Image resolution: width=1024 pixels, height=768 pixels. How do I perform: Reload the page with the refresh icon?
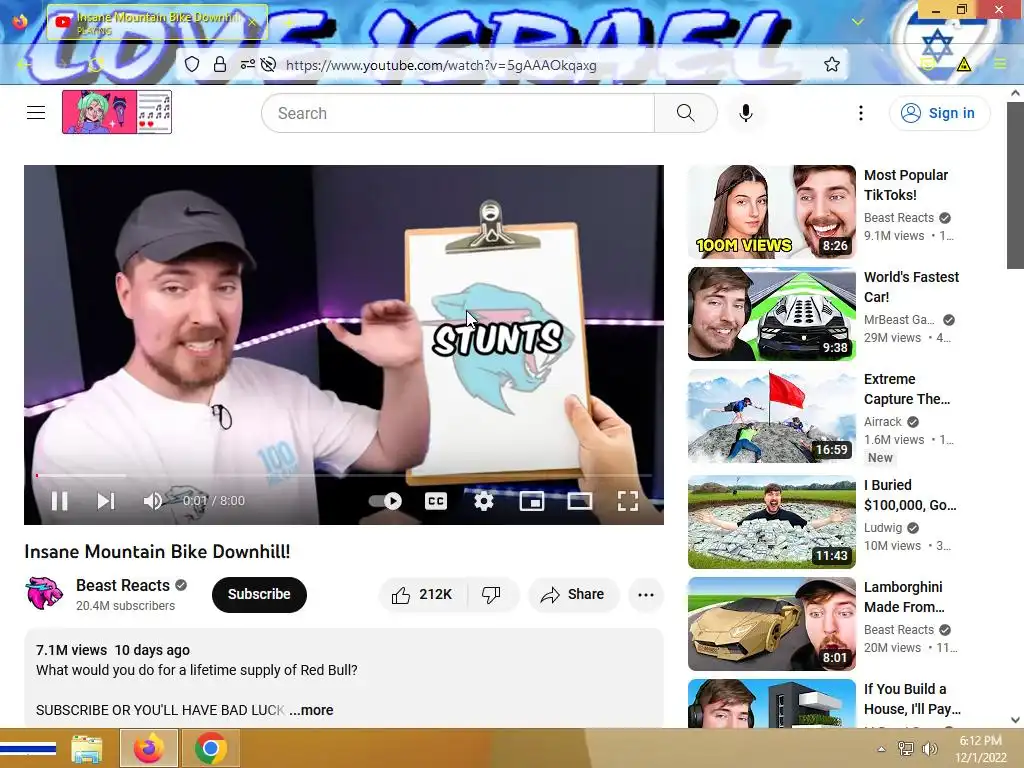pyautogui.click(x=97, y=64)
